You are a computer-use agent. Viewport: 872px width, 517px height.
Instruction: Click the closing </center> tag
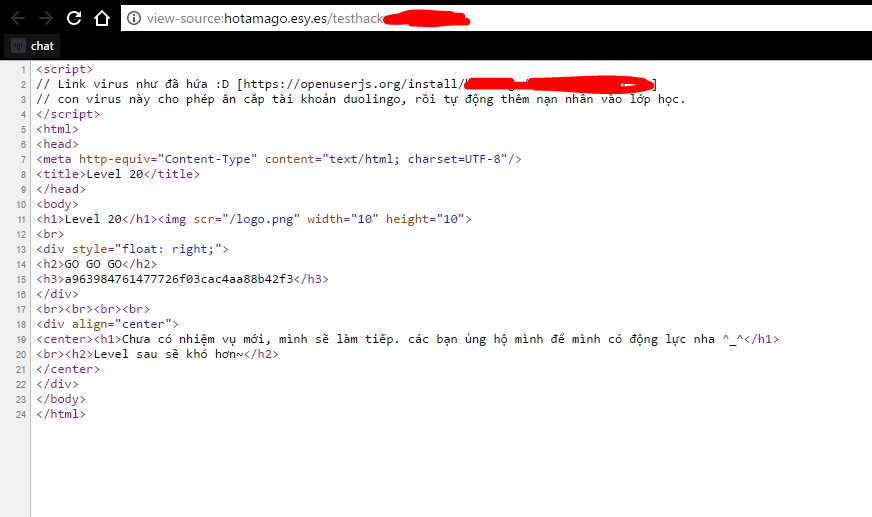[x=68, y=370]
